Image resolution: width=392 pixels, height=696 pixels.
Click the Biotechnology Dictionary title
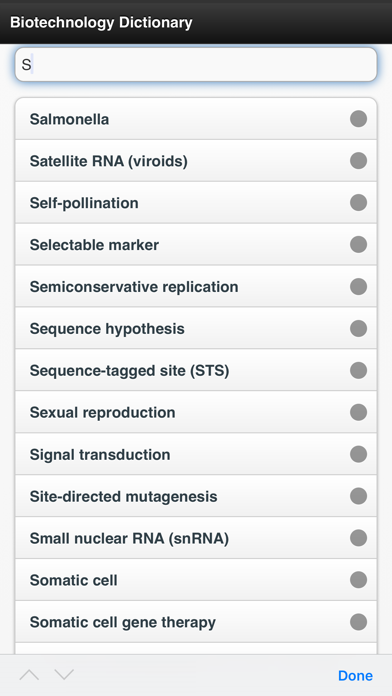(x=101, y=22)
